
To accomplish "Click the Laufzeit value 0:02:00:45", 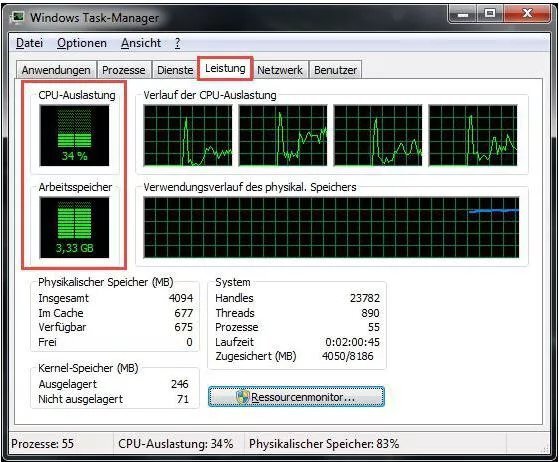I will [352, 342].
